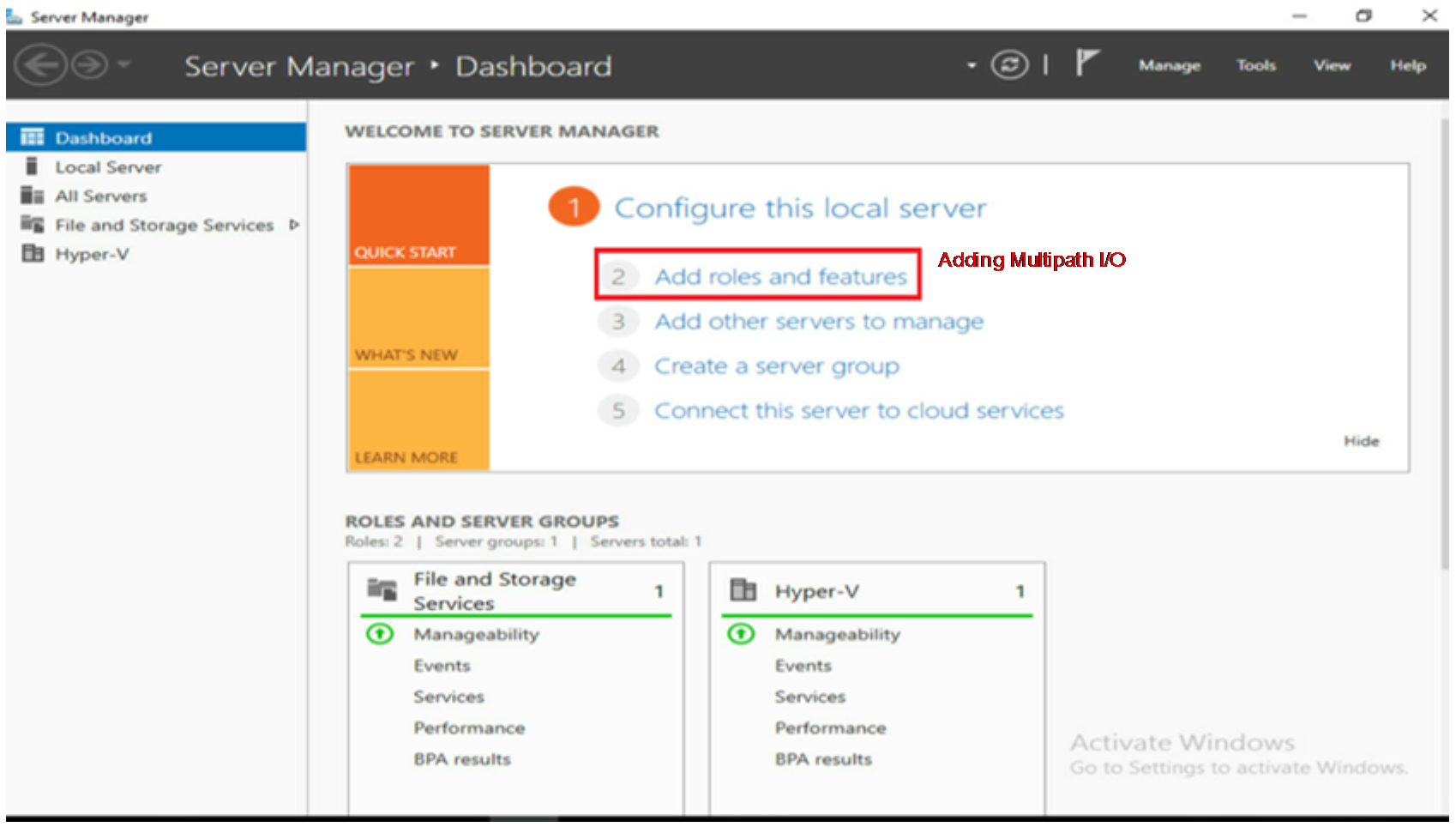Select the QUICK START tile
Viewport: 1456px width, 827px height.
tap(418, 214)
